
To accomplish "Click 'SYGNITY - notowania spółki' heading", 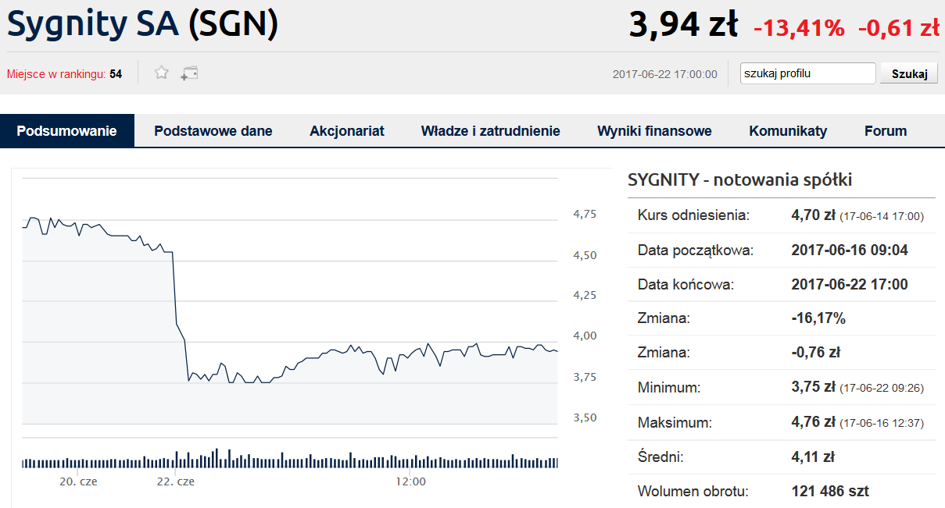I will [739, 180].
